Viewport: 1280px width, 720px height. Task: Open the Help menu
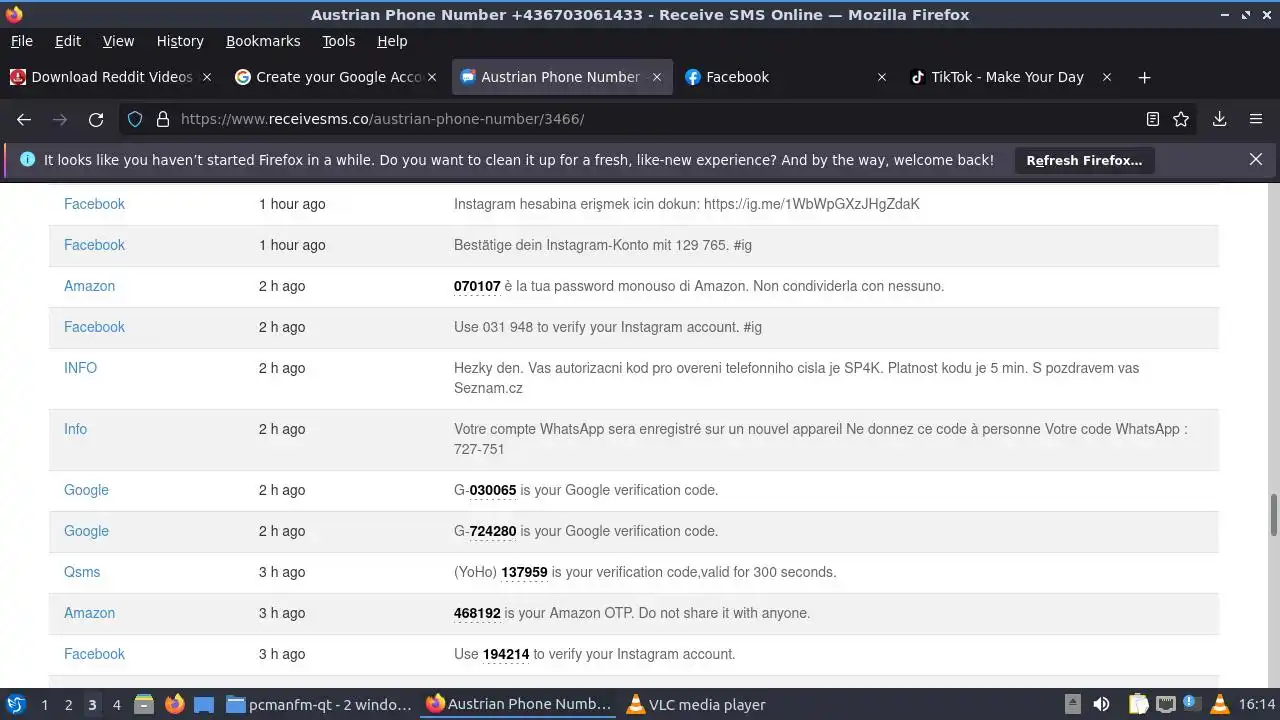pyautogui.click(x=392, y=41)
